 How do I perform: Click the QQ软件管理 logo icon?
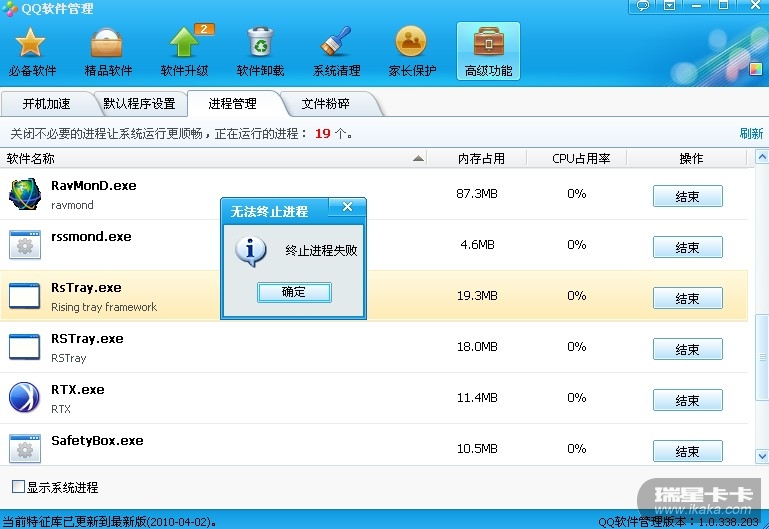(9, 8)
